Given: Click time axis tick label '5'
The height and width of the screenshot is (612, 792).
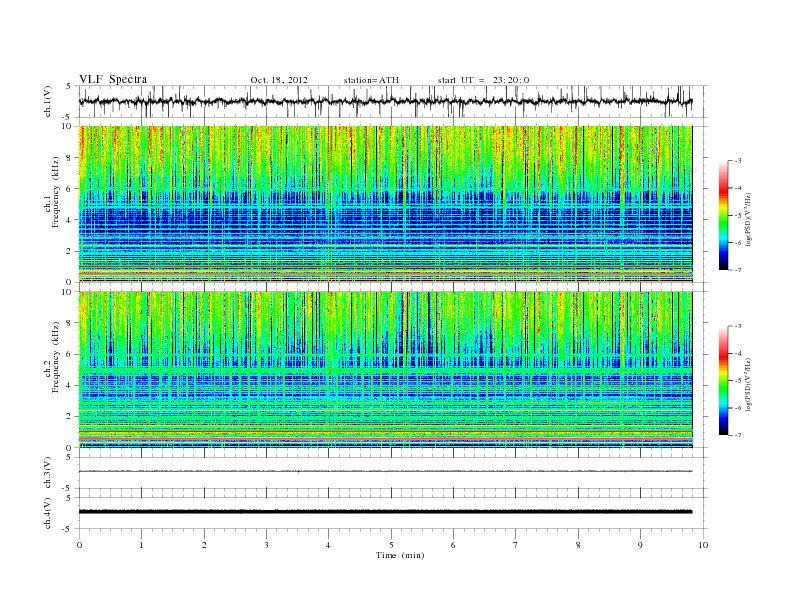Looking at the screenshot, I should point(391,545).
